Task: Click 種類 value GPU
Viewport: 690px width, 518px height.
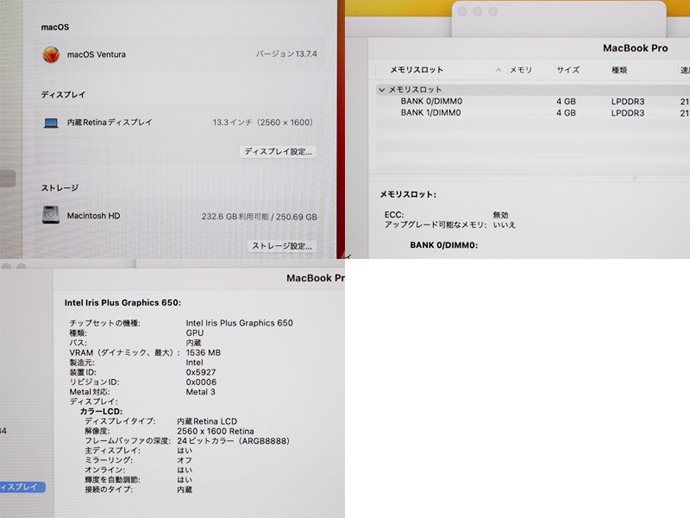Action: (x=195, y=333)
